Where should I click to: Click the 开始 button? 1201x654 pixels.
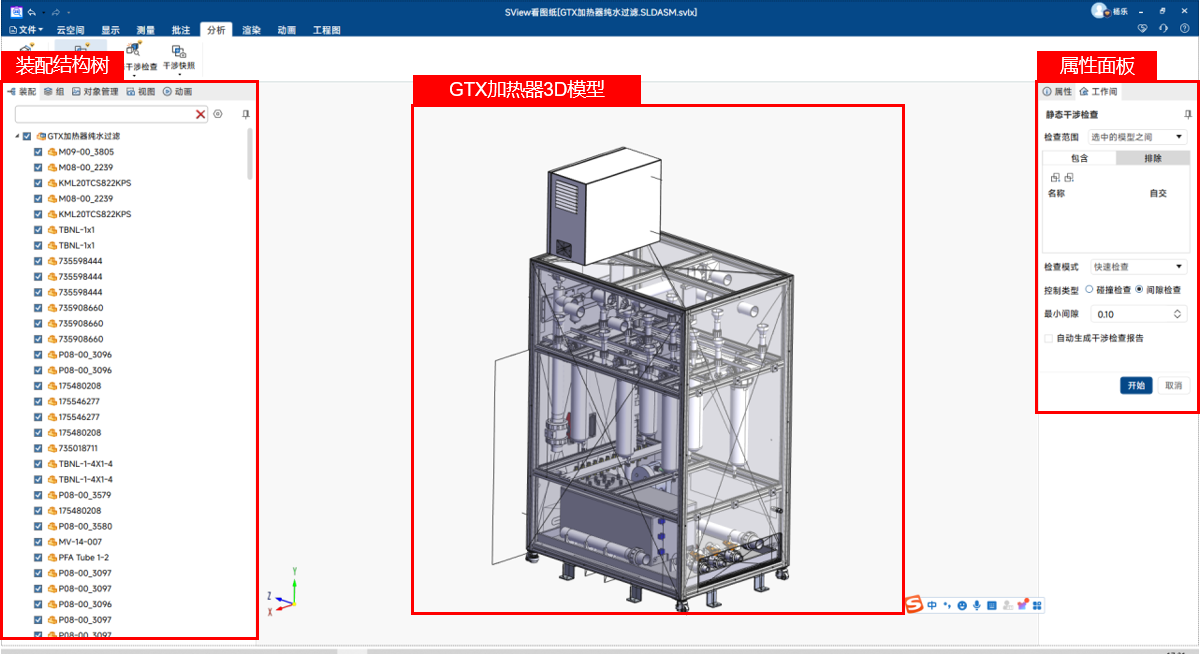[1136, 385]
